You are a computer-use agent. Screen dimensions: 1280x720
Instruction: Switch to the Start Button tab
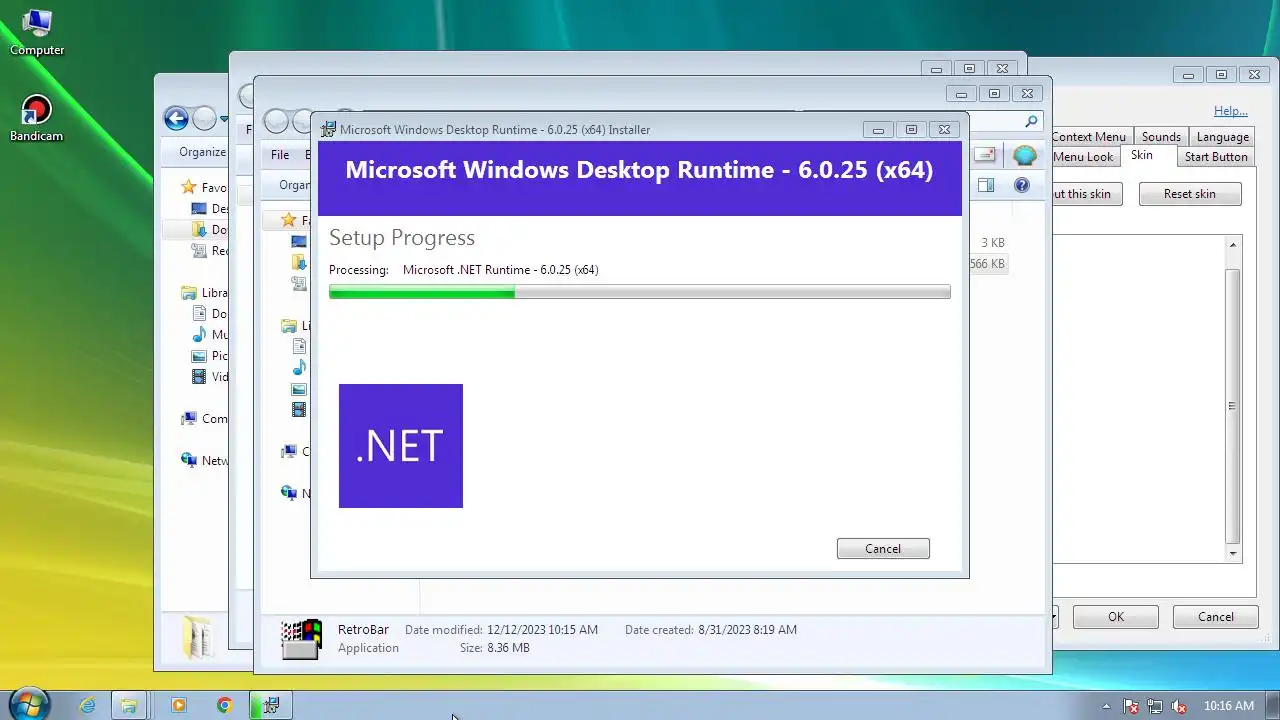point(1216,157)
